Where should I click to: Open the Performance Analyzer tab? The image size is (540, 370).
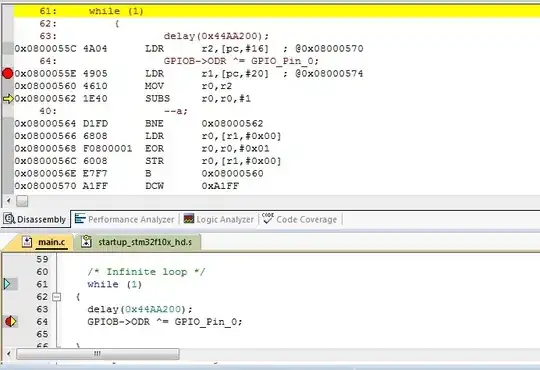[x=125, y=219]
